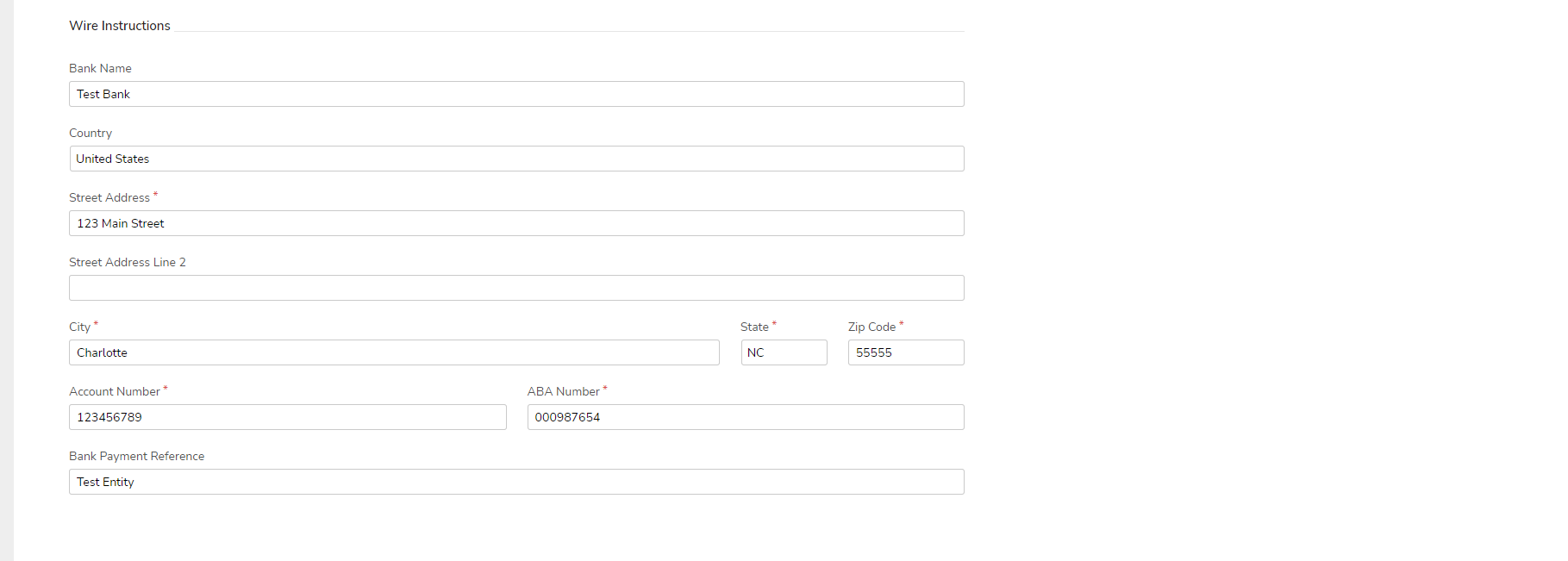
Task: Focus the Street Address field with 123 Main Street
Action: (x=515, y=223)
